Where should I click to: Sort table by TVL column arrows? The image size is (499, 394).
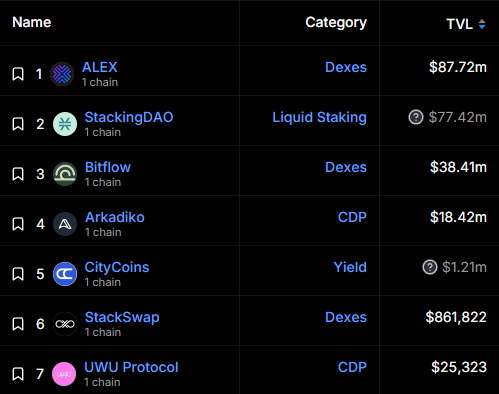(x=482, y=24)
